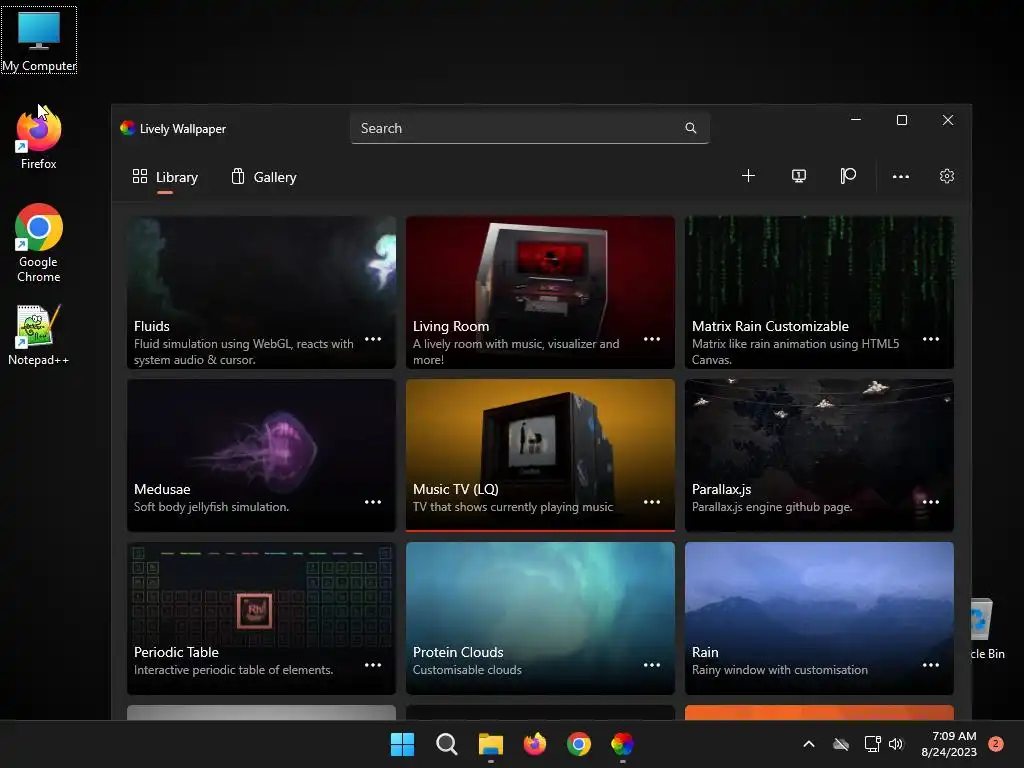Open File Explorer from the taskbar
This screenshot has width=1024, height=768.
[x=490, y=744]
